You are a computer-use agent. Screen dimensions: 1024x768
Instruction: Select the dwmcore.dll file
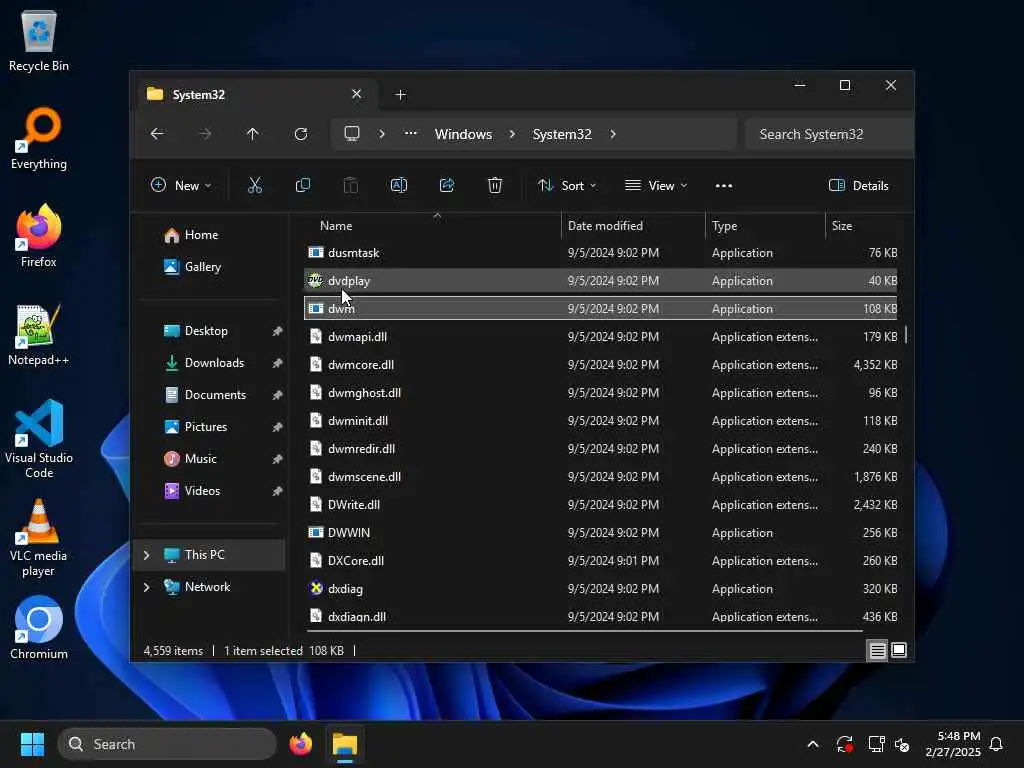point(600,365)
